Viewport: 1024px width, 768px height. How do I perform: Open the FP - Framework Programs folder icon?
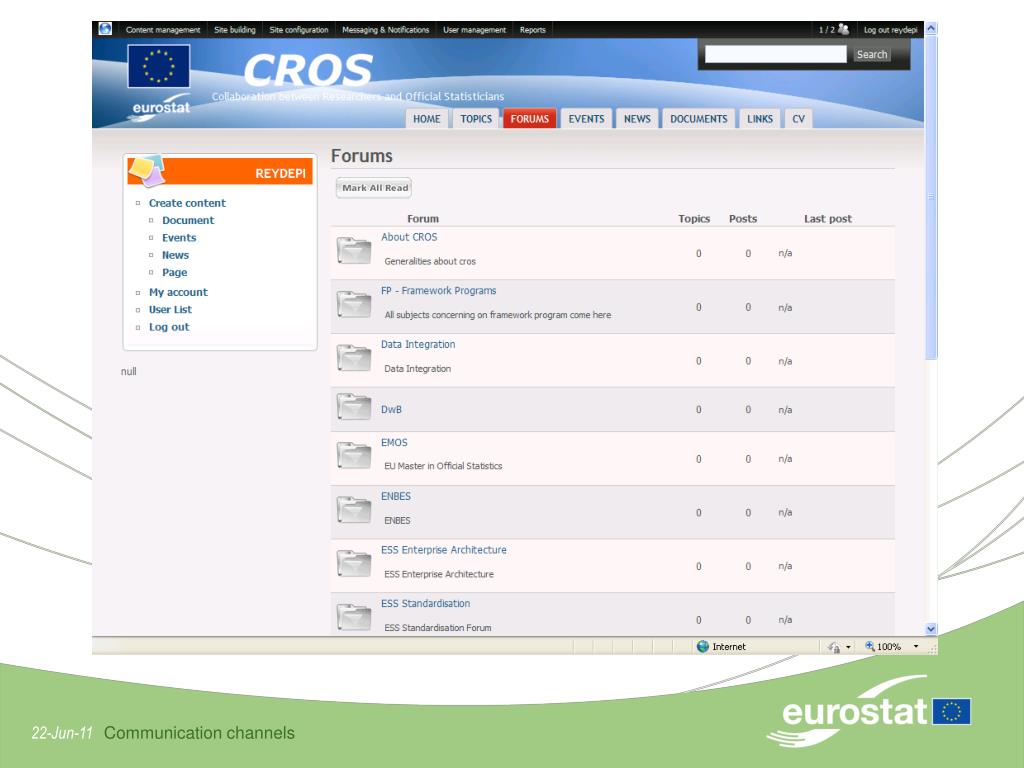(x=354, y=304)
